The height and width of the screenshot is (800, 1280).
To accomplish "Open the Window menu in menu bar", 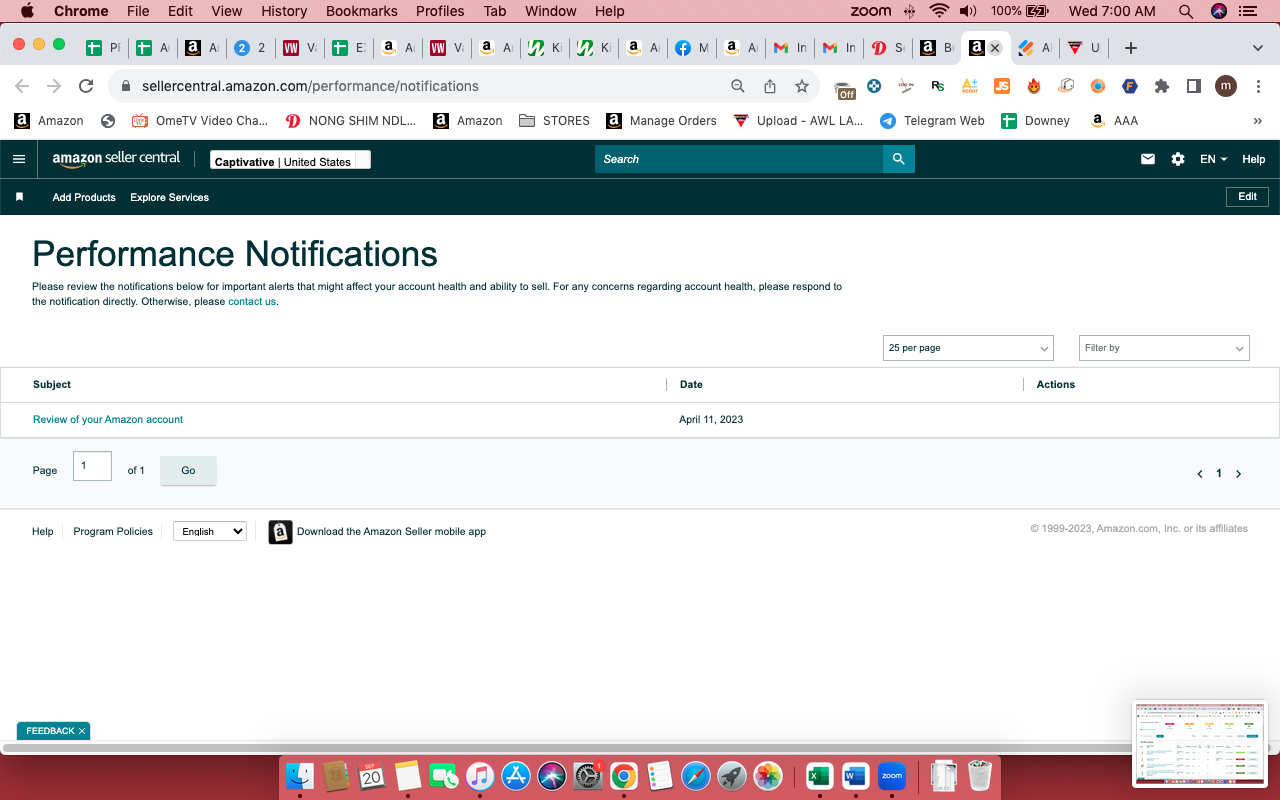I will click(x=551, y=11).
